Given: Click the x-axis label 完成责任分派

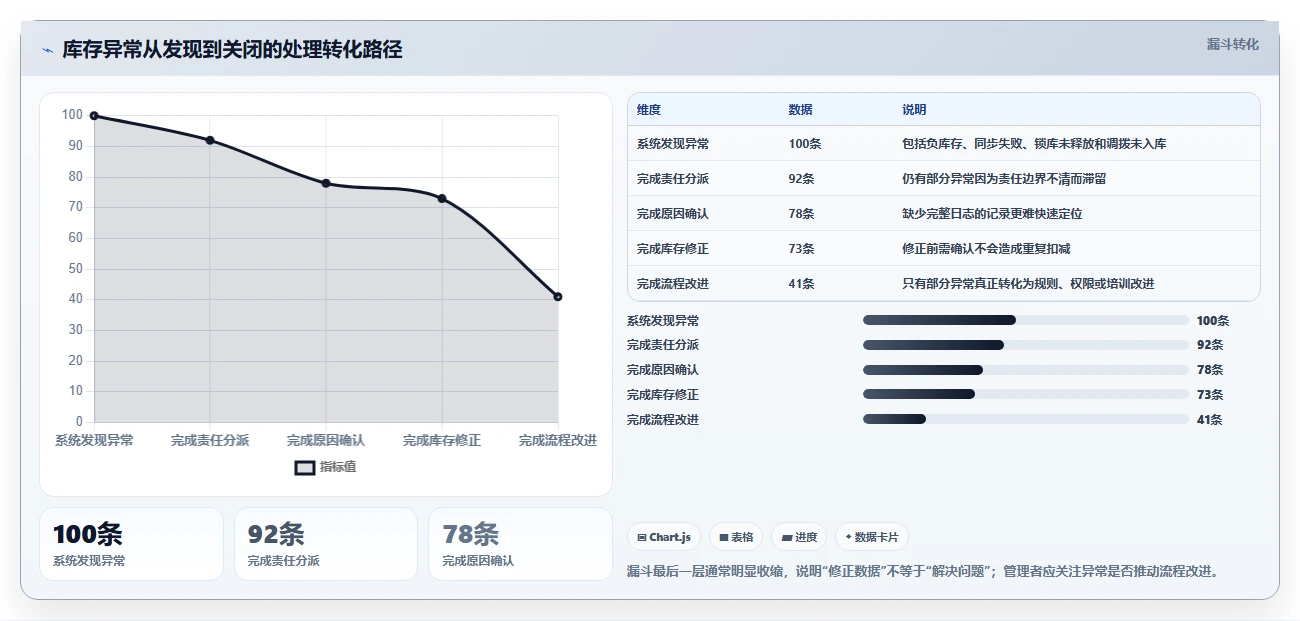Looking at the screenshot, I should 210,440.
